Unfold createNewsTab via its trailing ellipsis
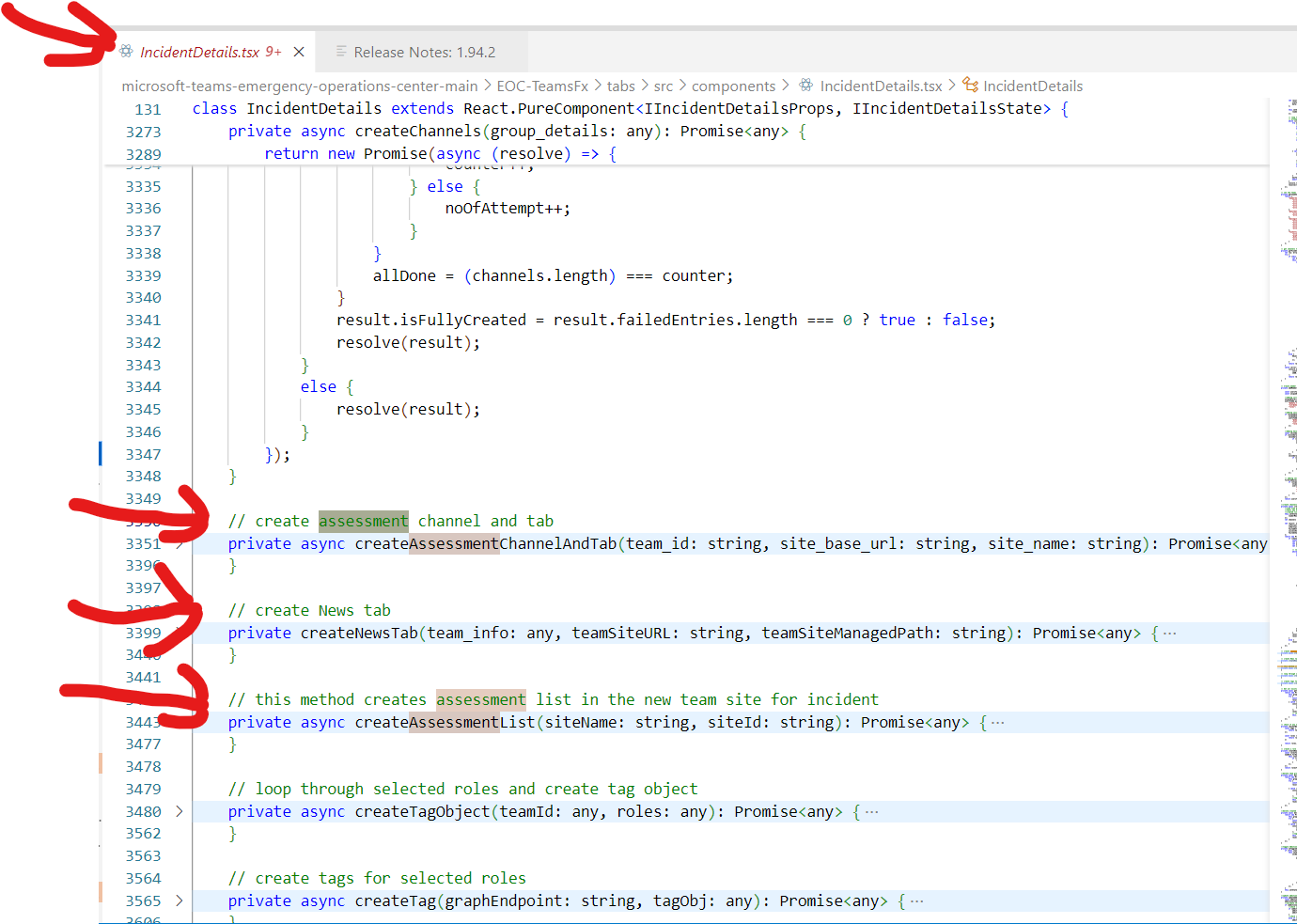1297x924 pixels. (1170, 634)
